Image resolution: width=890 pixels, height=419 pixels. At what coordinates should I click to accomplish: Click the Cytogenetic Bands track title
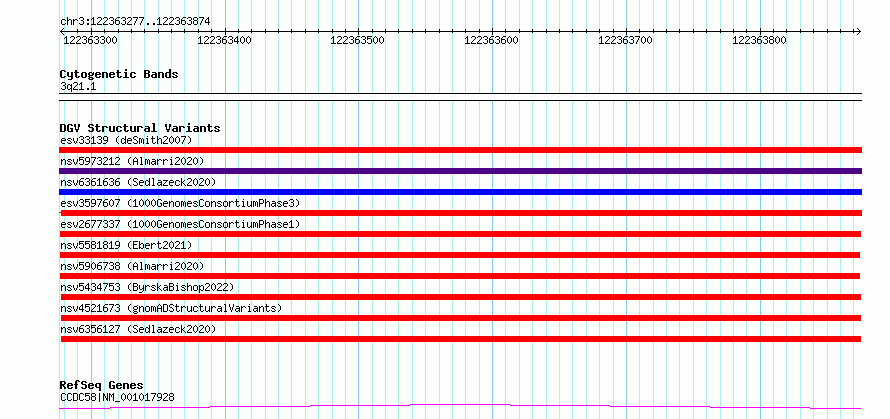point(119,74)
